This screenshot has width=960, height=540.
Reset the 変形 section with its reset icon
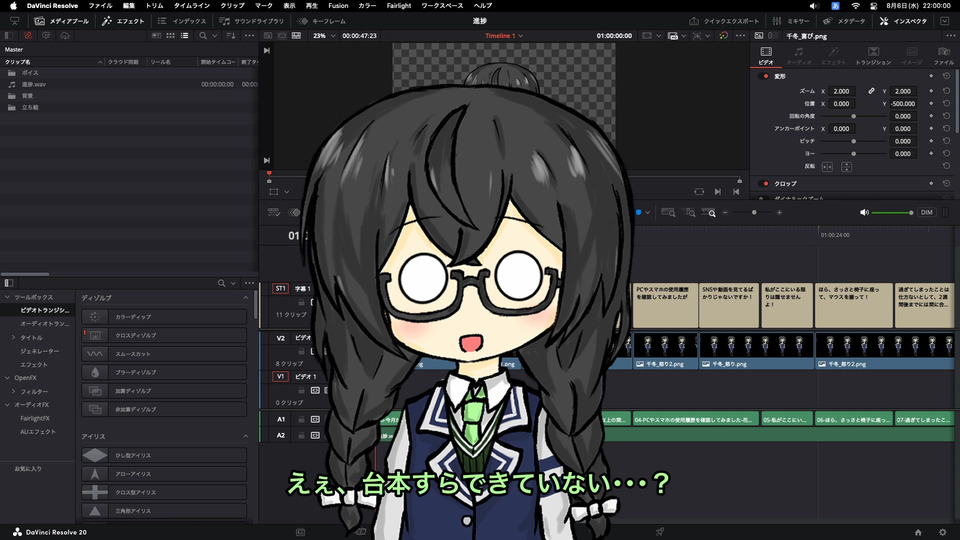pyautogui.click(x=947, y=76)
